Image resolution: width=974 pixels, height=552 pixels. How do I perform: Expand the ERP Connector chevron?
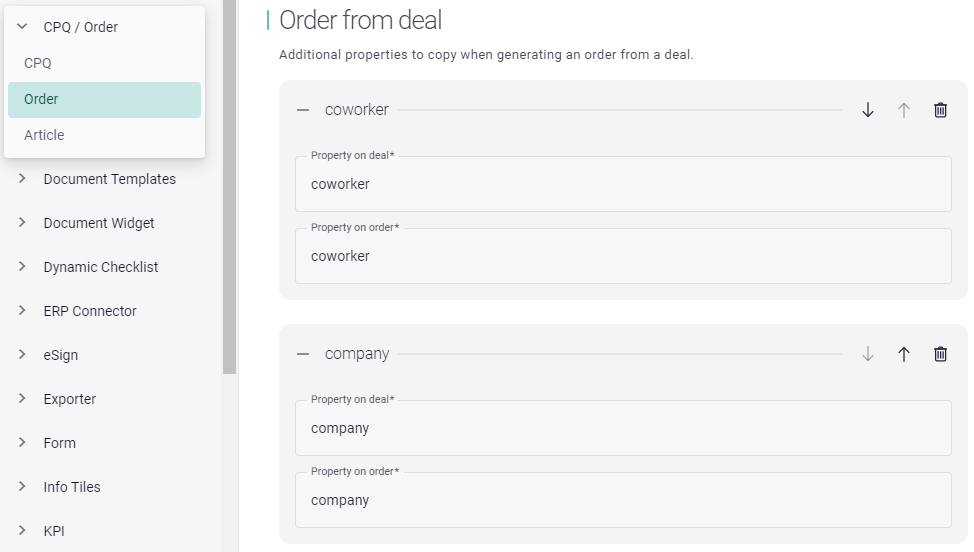tap(22, 311)
